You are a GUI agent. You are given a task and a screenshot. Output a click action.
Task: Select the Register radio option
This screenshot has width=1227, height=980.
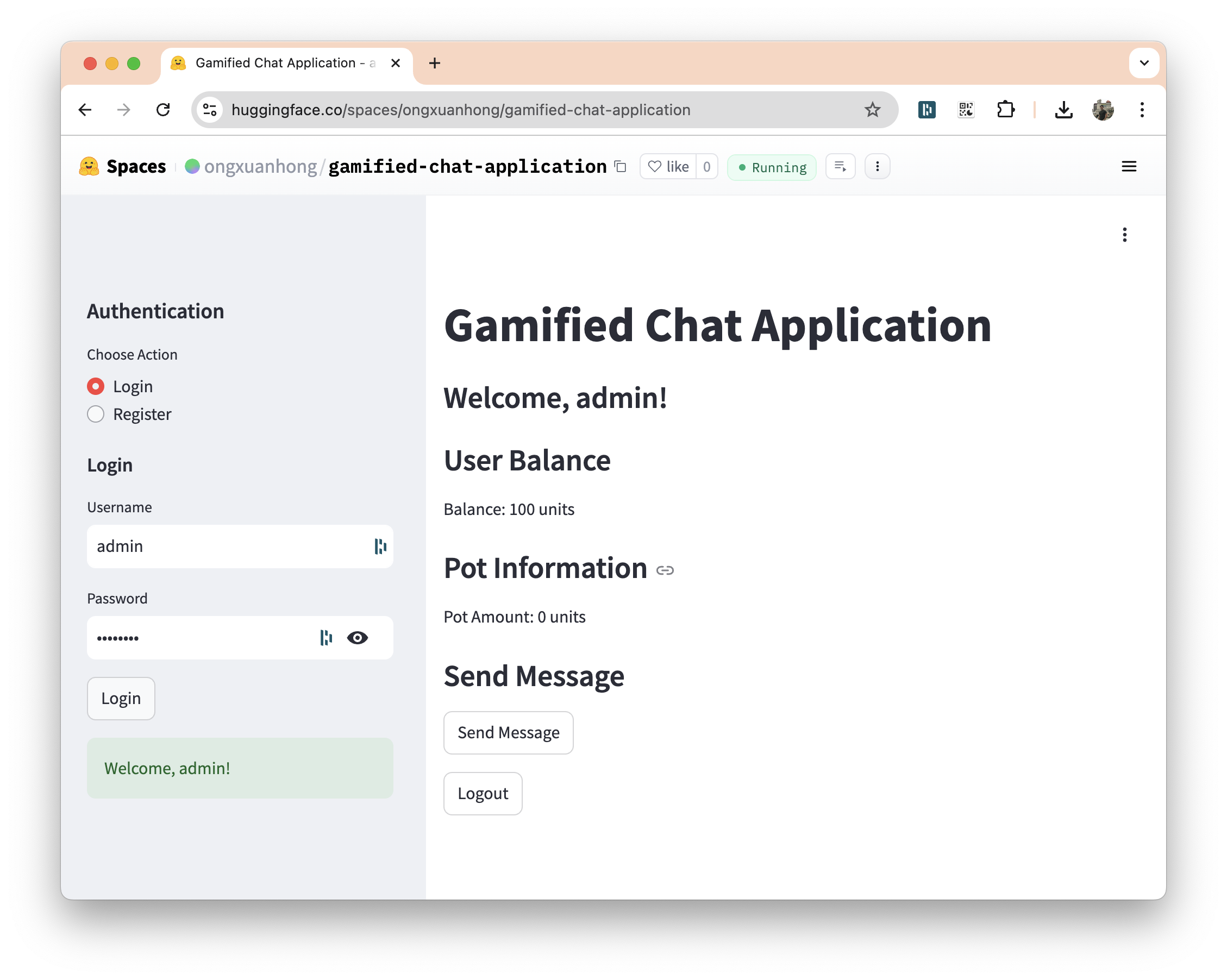click(x=96, y=414)
